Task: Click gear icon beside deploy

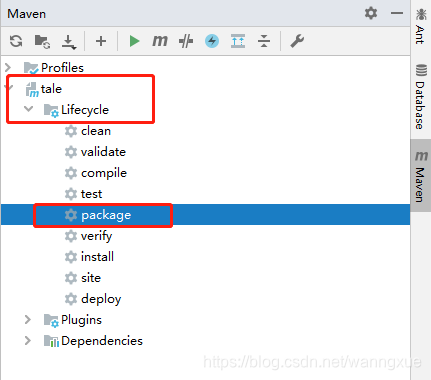Action: 71,299
